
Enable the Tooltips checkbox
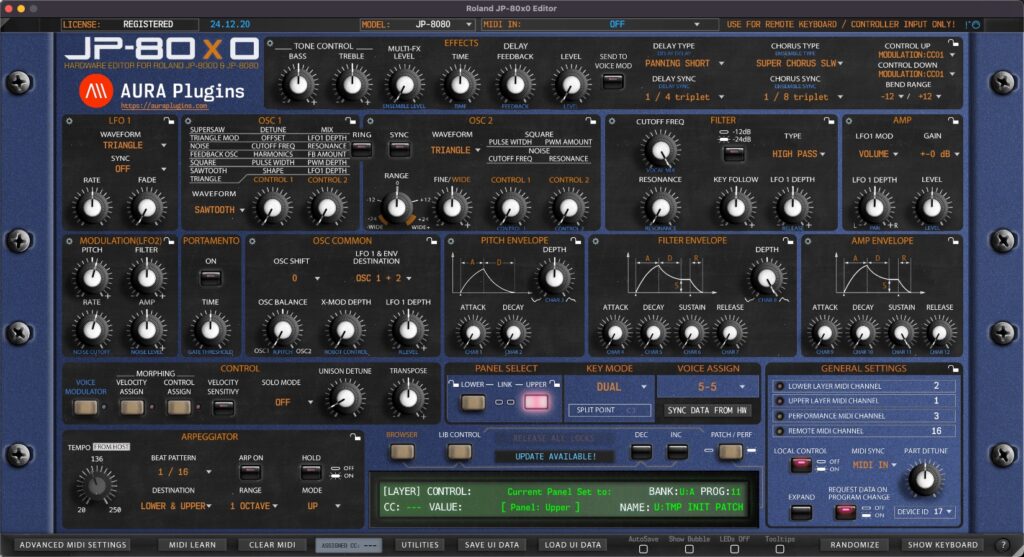coord(780,549)
